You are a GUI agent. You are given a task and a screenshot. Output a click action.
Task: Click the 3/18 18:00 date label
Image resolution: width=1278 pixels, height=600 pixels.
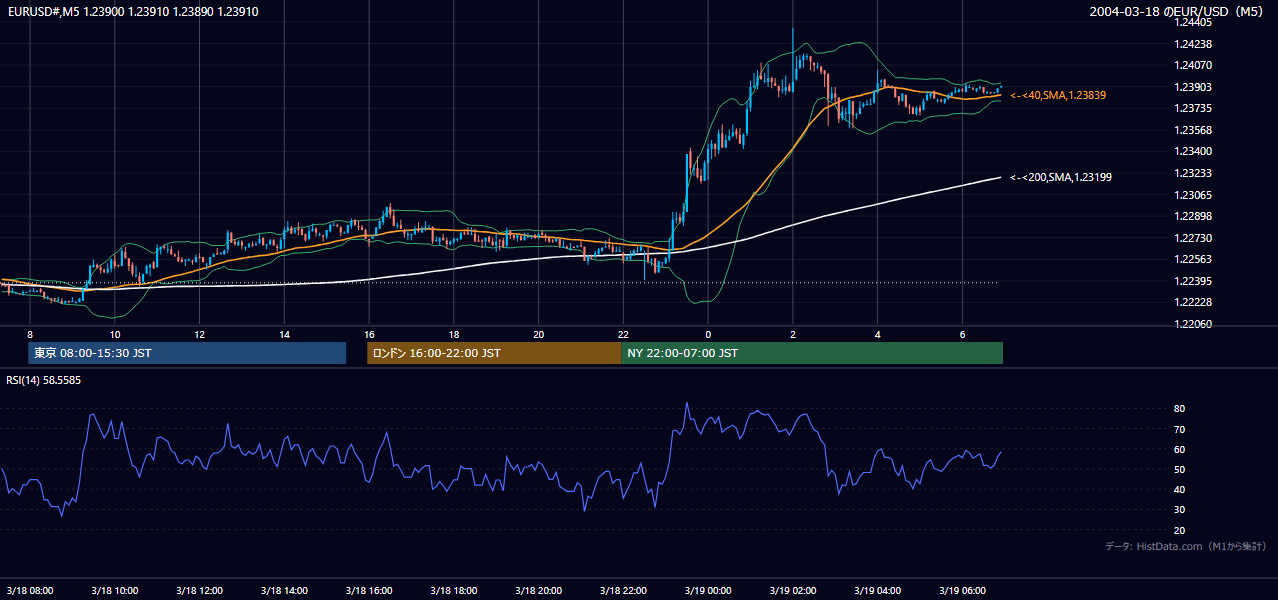coord(454,591)
